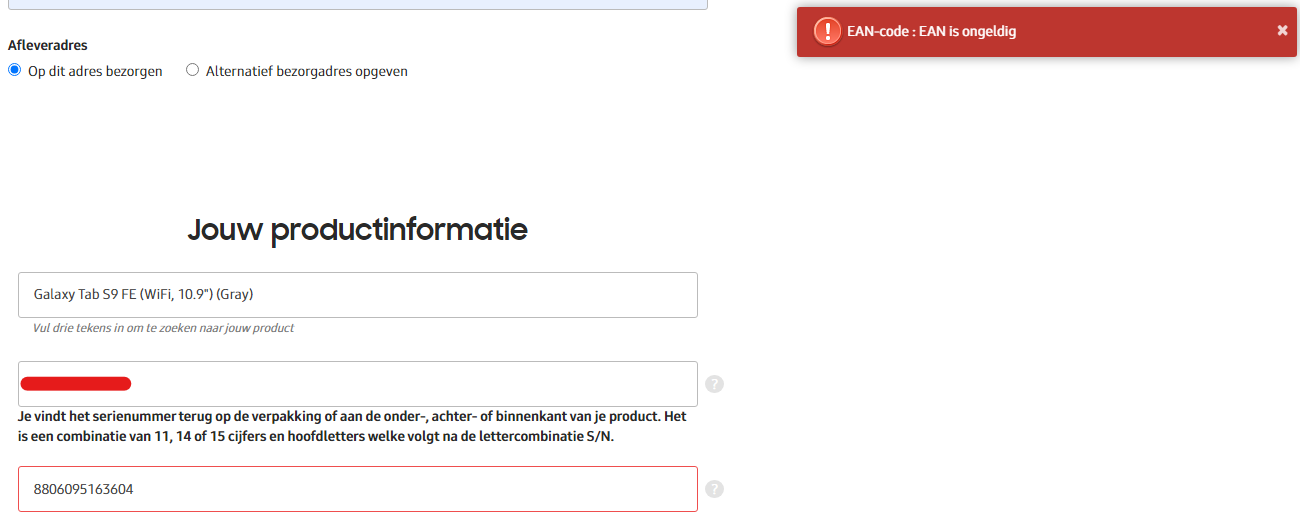Viewport: 1300px width, 521px height.
Task: Click the 'Afleveradres' section label
Action: 47,46
